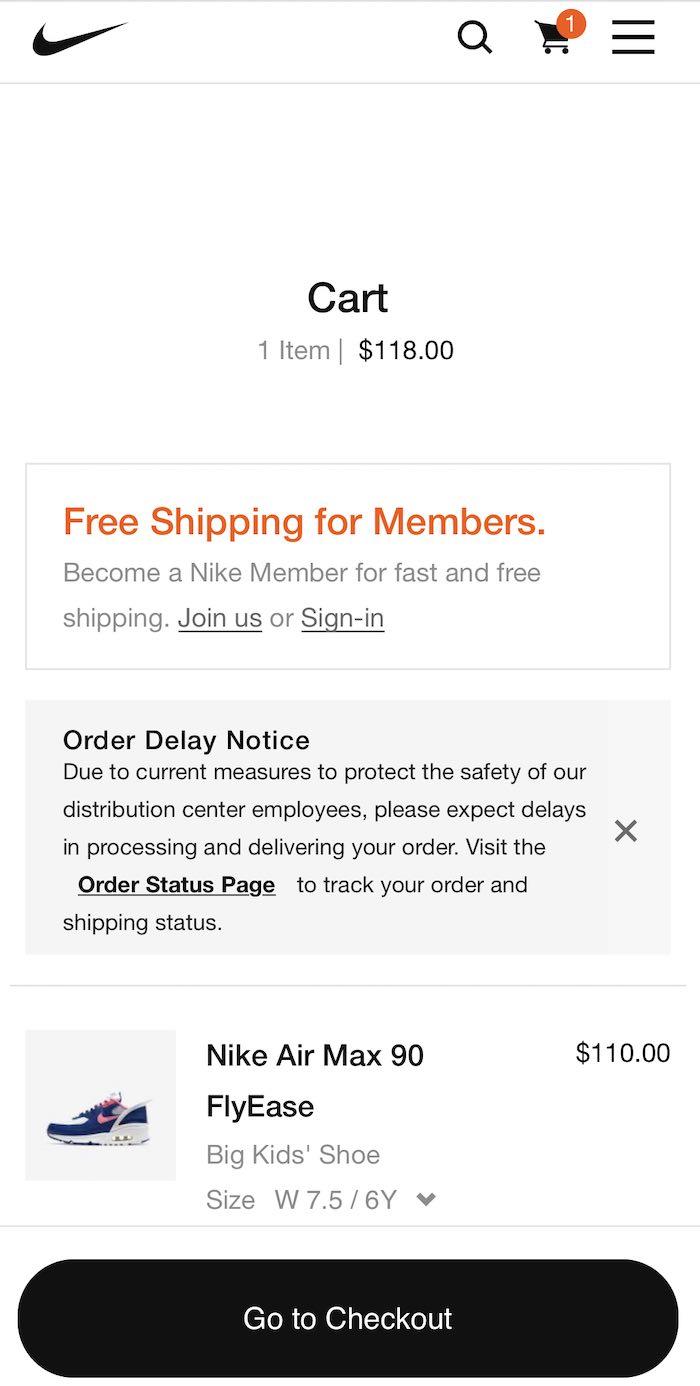The image size is (700, 1386).
Task: Open search with the magnifier icon
Action: click(x=474, y=38)
